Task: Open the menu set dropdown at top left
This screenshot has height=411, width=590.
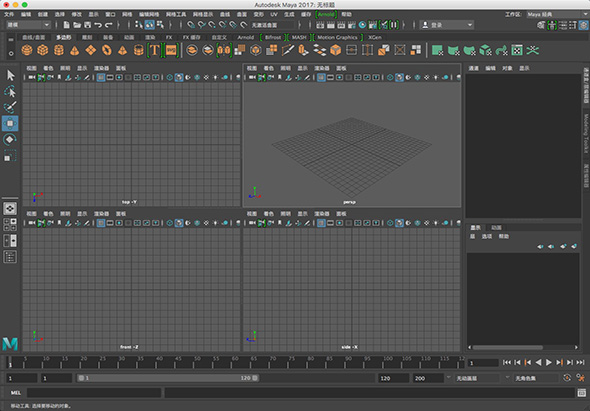Action: (x=29, y=25)
